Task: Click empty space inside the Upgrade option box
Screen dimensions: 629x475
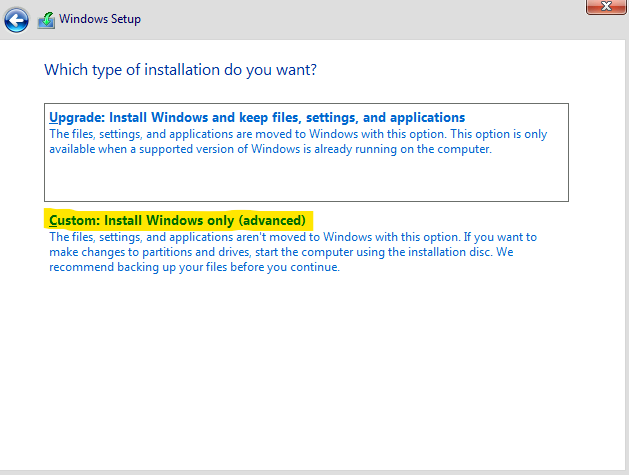Action: tap(306, 179)
